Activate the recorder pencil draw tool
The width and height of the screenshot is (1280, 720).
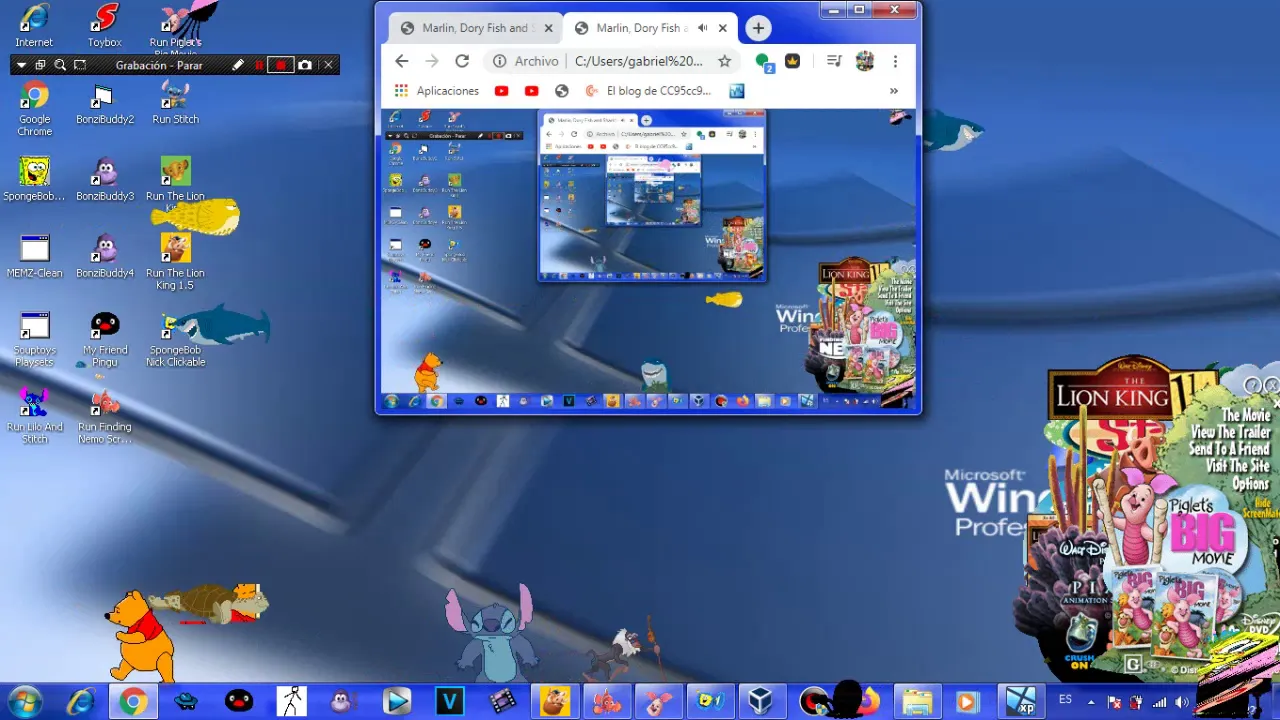238,65
